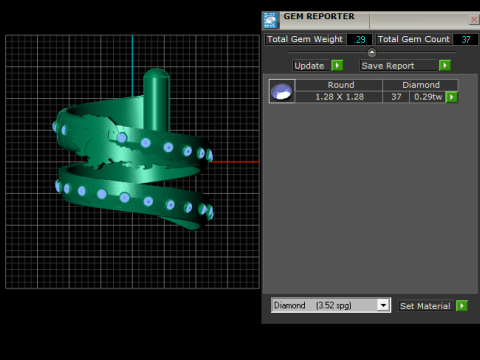Click the Gem Reporter panel icon
Screen dimensions: 480x360
point(270,21)
